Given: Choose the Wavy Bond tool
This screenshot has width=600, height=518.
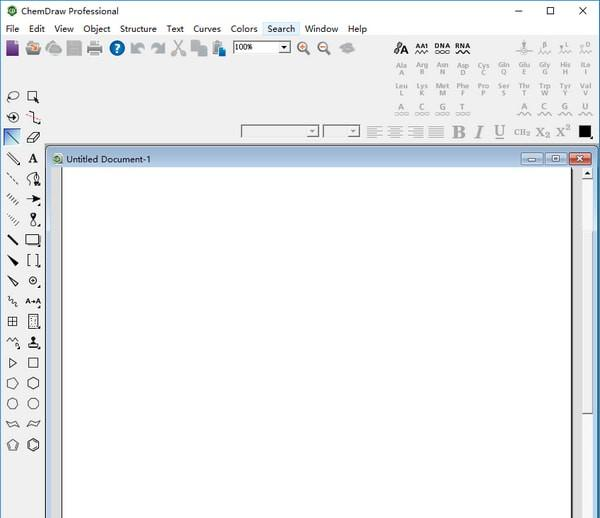Looking at the screenshot, I should pyautogui.click(x=13, y=301).
